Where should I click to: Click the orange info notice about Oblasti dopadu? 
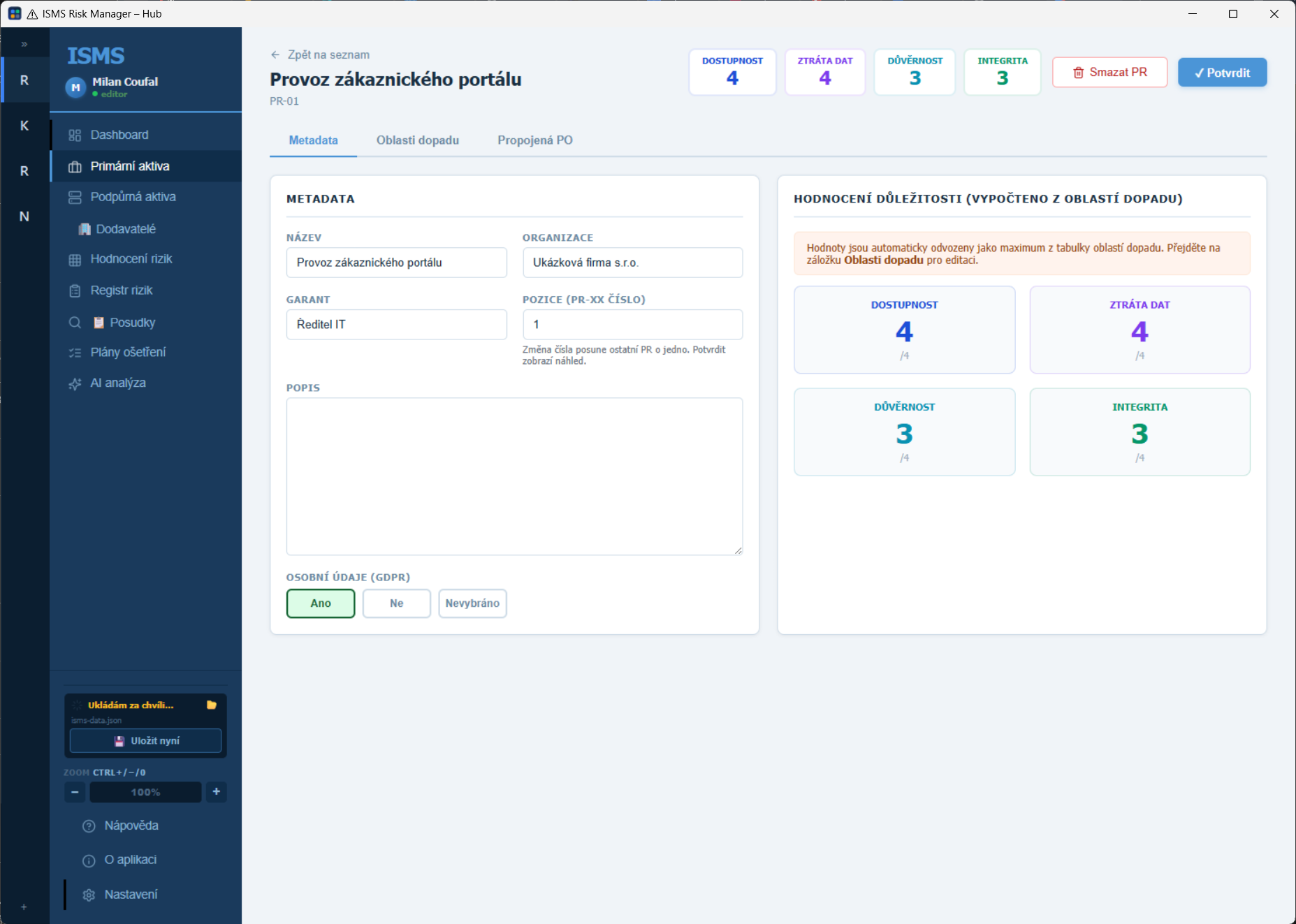pos(1022,254)
